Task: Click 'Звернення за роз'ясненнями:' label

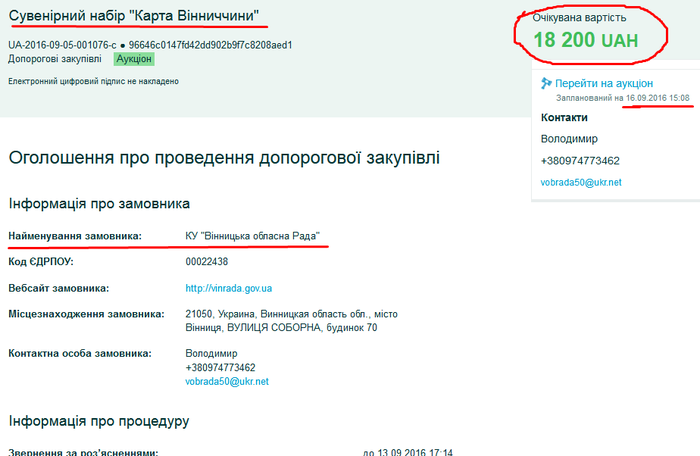Action: [83, 452]
